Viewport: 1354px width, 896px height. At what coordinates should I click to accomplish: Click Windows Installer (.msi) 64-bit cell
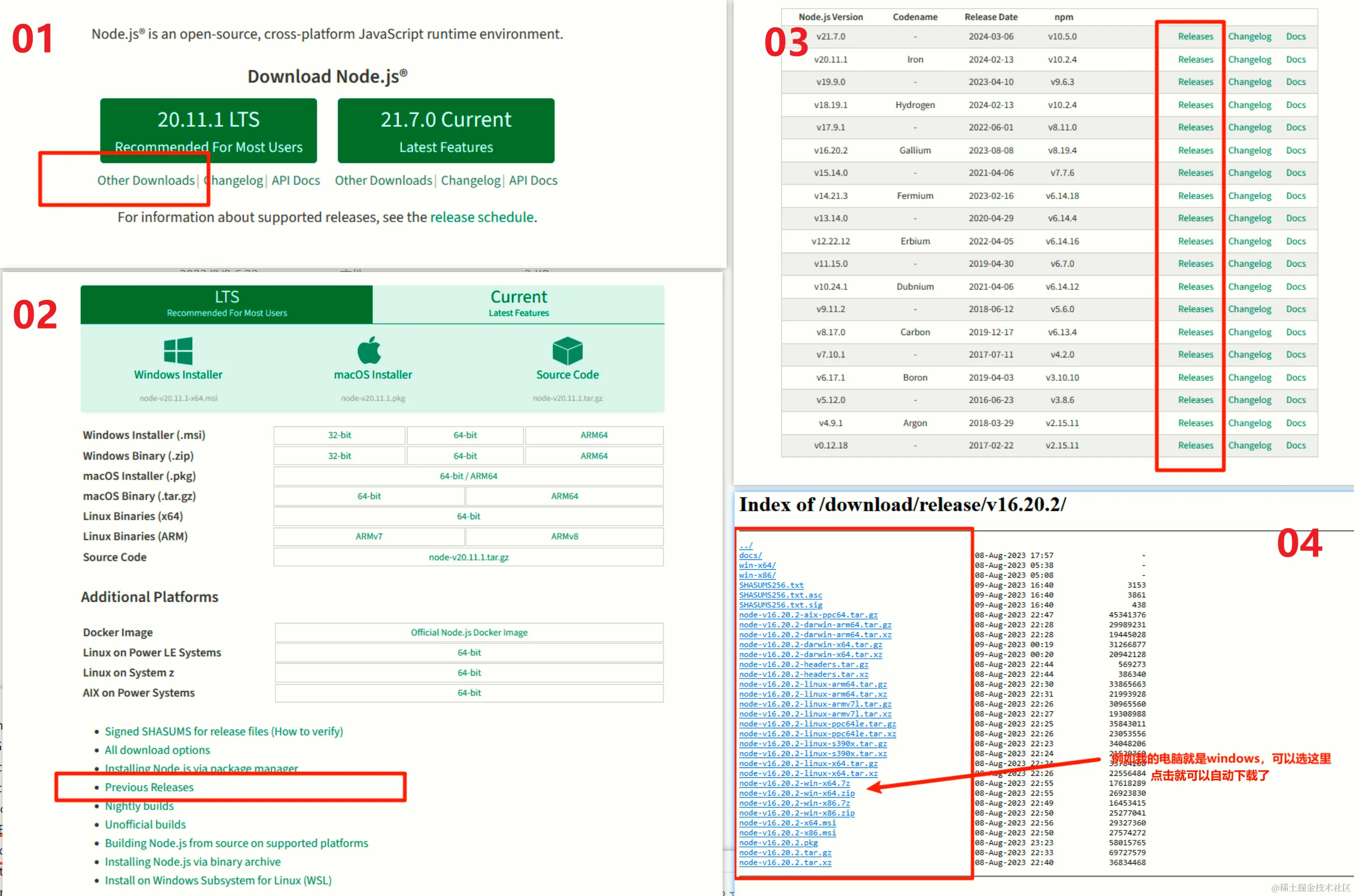[465, 435]
